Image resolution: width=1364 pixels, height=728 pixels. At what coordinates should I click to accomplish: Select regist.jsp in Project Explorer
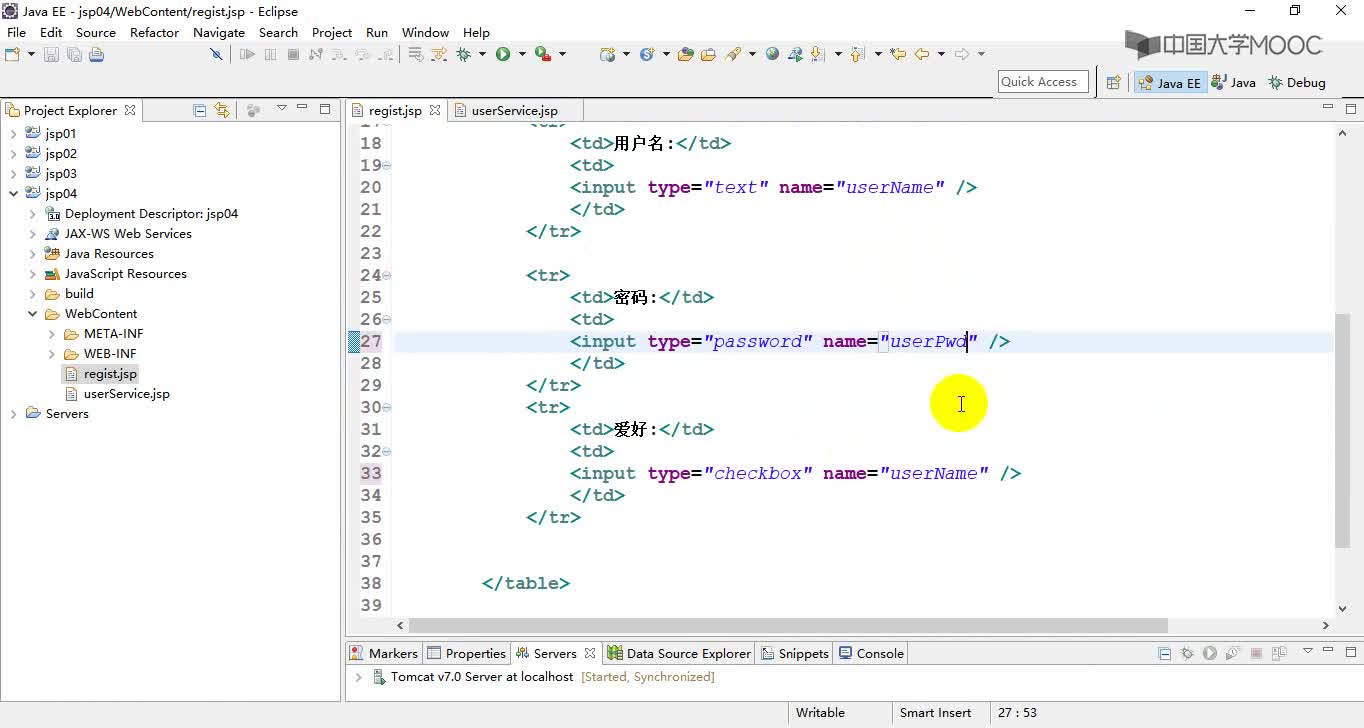100,373
